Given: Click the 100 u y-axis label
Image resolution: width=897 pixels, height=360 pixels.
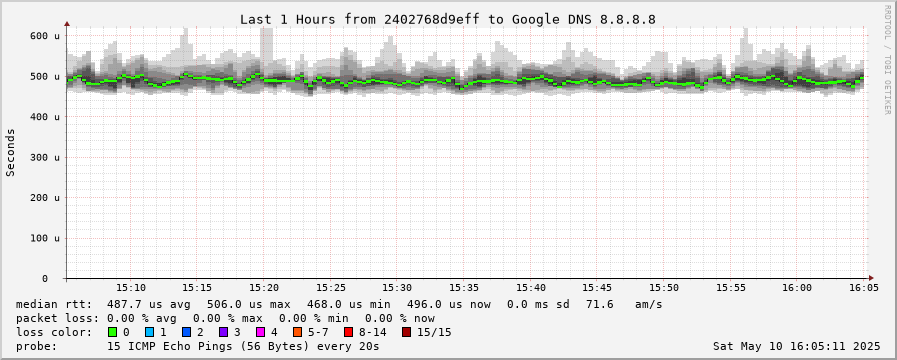Looking at the screenshot, I should pyautogui.click(x=45, y=238).
